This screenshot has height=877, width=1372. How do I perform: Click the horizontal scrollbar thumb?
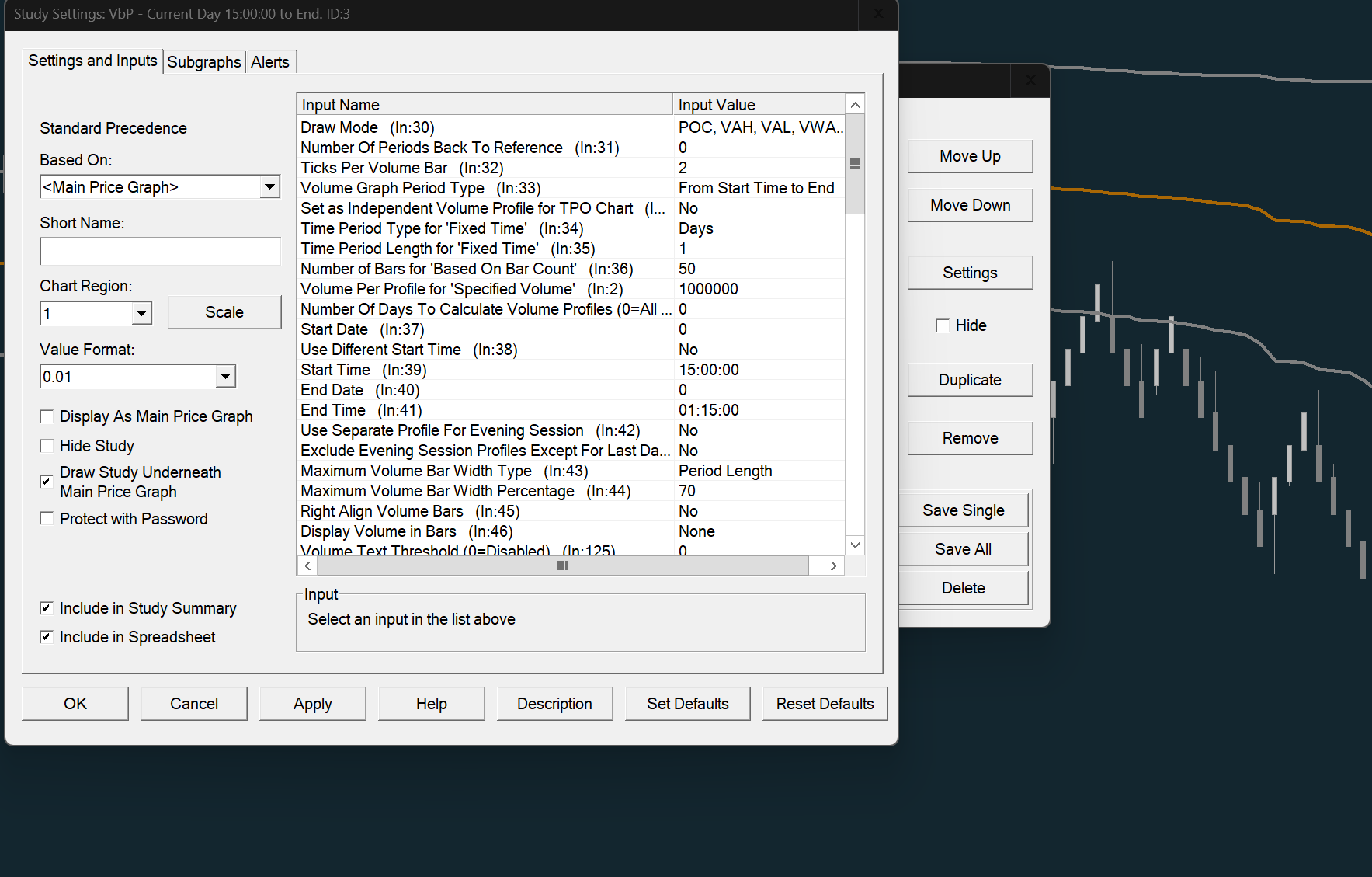[x=562, y=566]
